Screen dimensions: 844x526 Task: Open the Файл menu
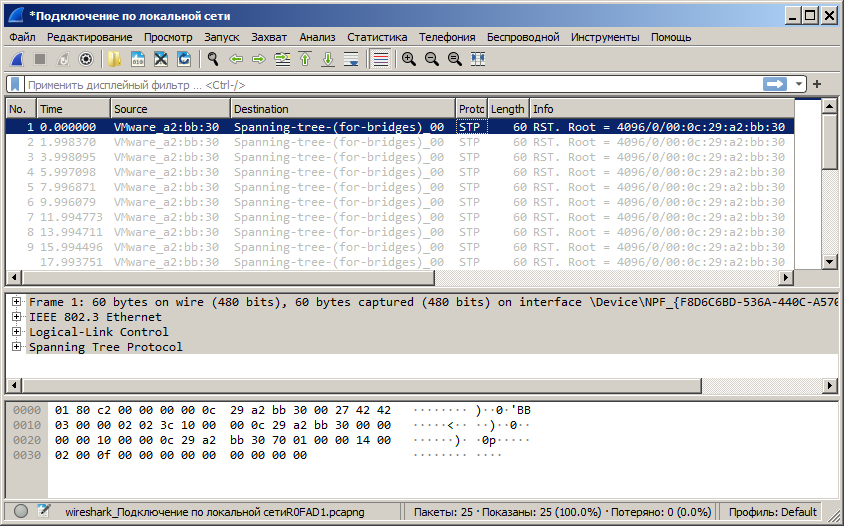[x=22, y=37]
